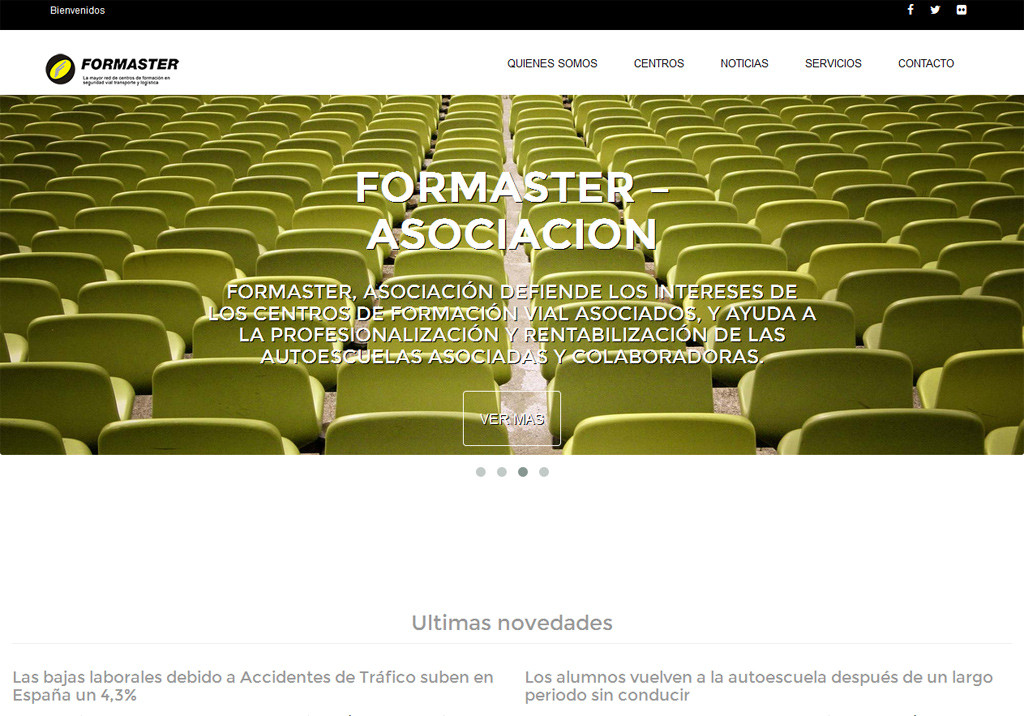Click the Ultimas novedades section heading
The image size is (1024, 716).
[512, 623]
